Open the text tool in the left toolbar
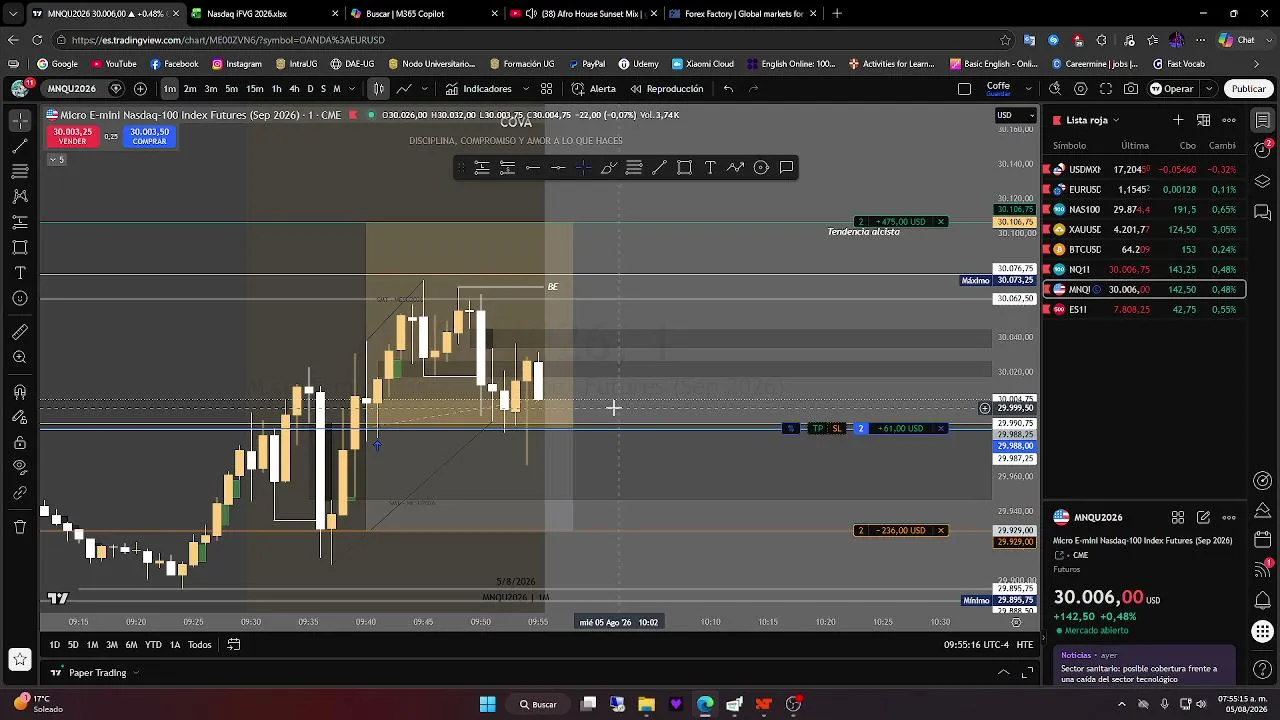The height and width of the screenshot is (720, 1280). (20, 272)
